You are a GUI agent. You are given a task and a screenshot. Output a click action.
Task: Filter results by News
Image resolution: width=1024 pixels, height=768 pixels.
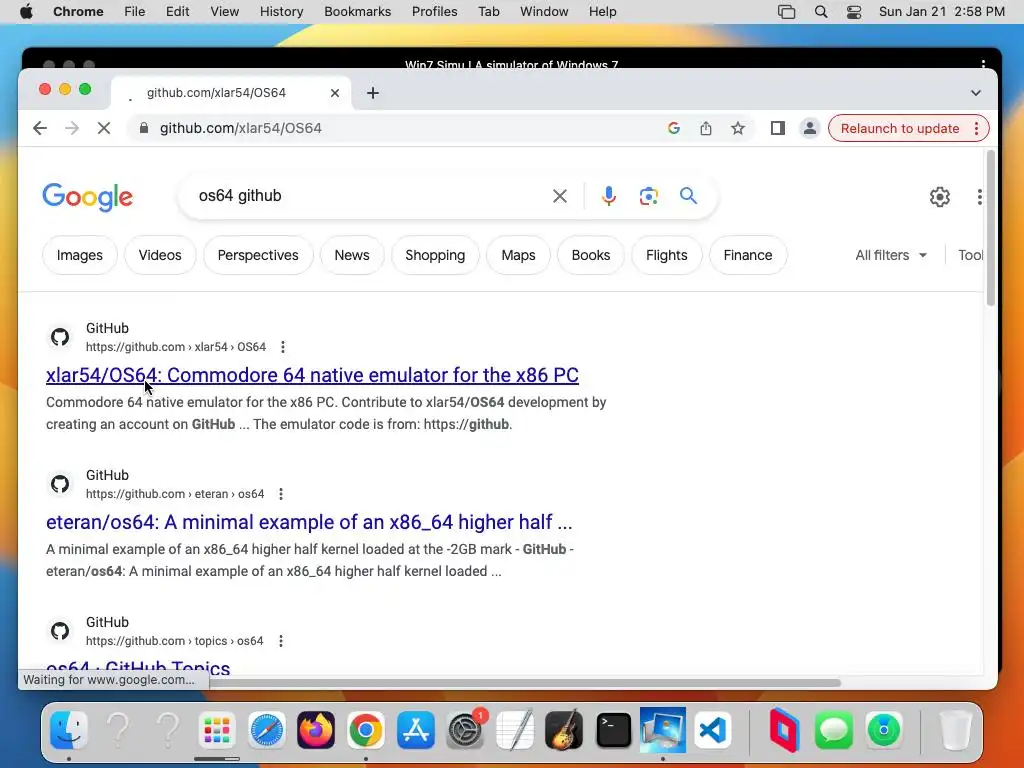[x=352, y=255]
